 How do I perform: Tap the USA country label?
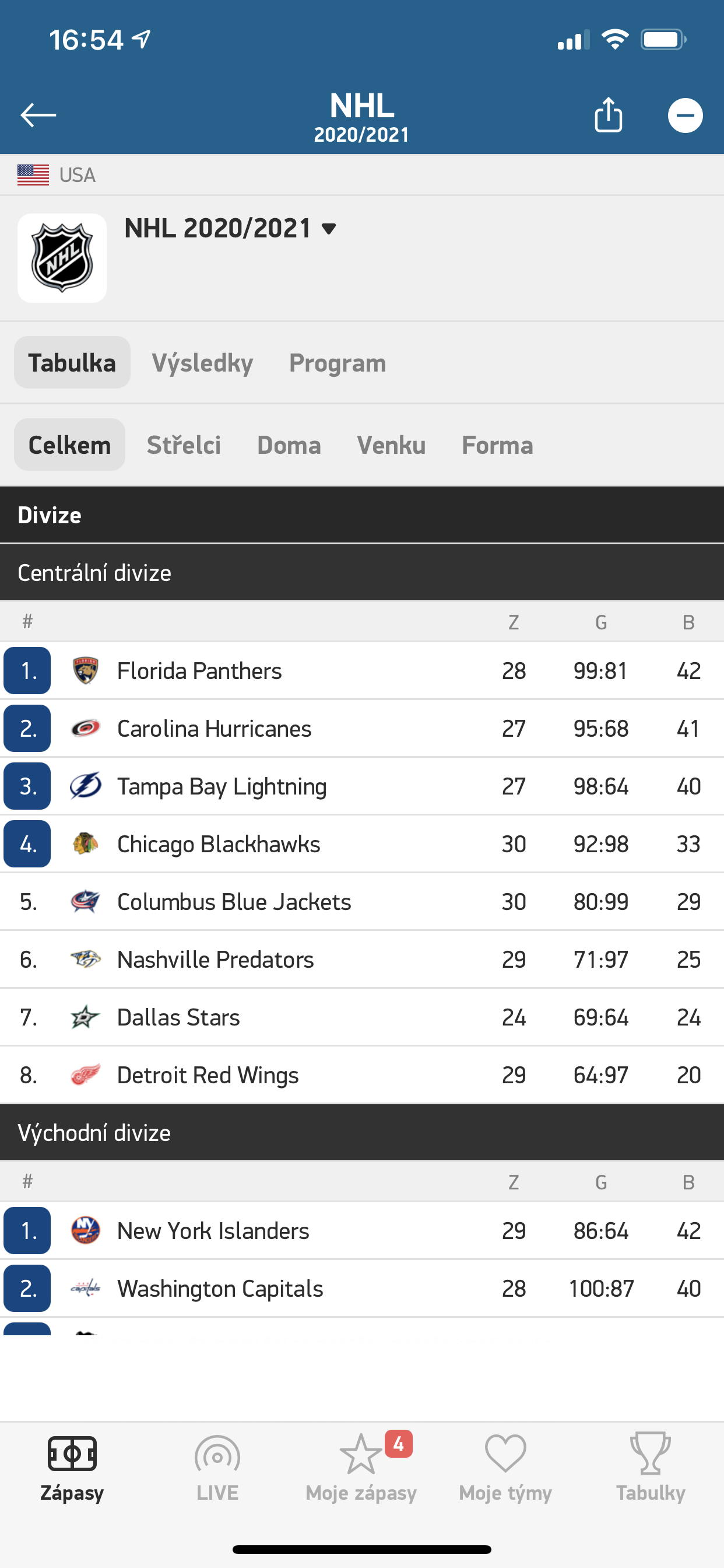(x=77, y=176)
